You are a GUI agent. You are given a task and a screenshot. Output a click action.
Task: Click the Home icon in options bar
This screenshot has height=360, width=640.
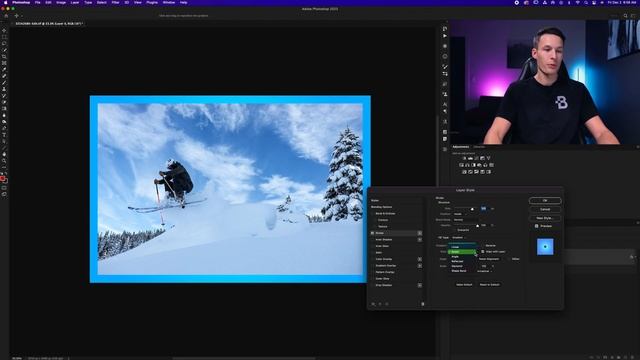tap(6, 16)
